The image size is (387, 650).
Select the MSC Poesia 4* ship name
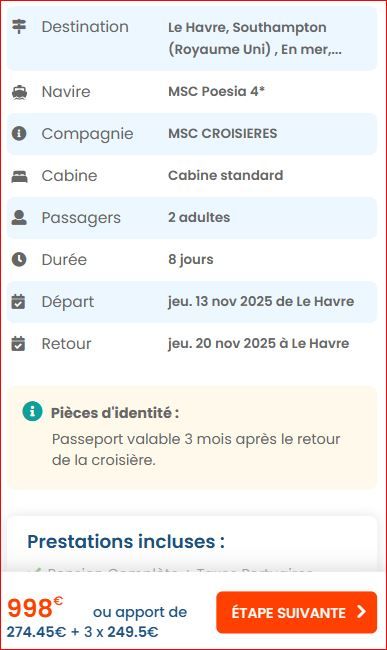[x=216, y=91]
